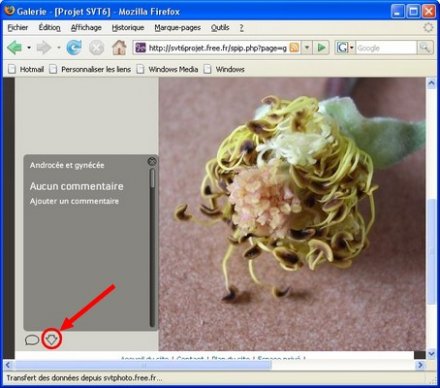Open the Personnaliser les liens bookmark
This screenshot has width=440, height=388.
click(x=90, y=69)
